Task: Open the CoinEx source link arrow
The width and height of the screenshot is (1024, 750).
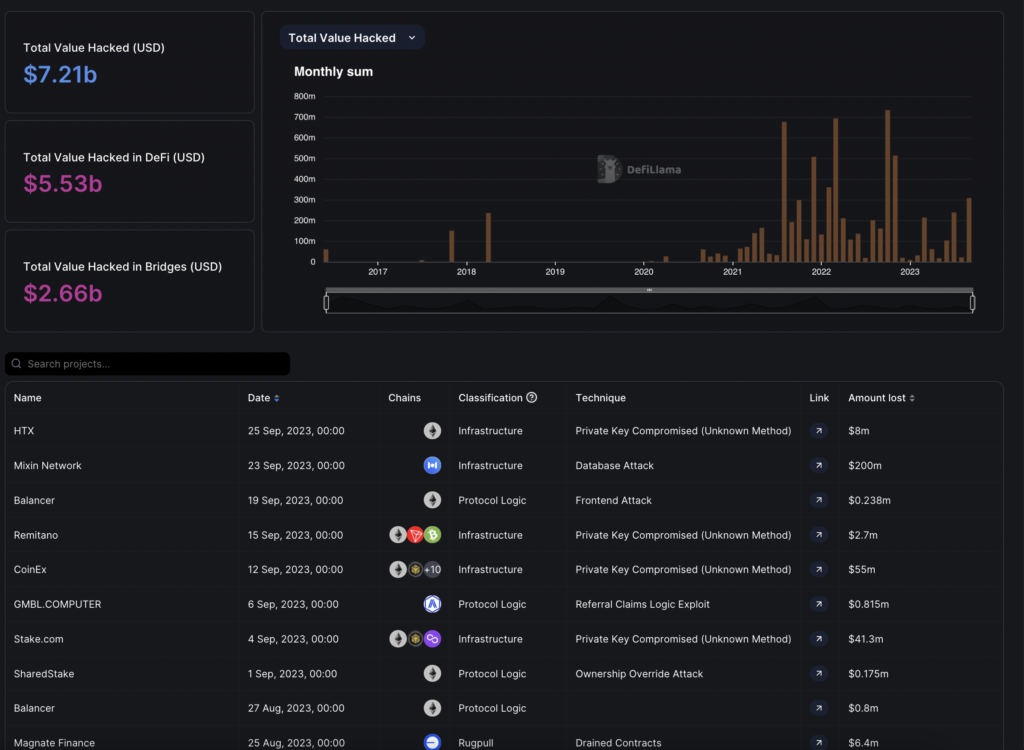Action: (x=818, y=569)
